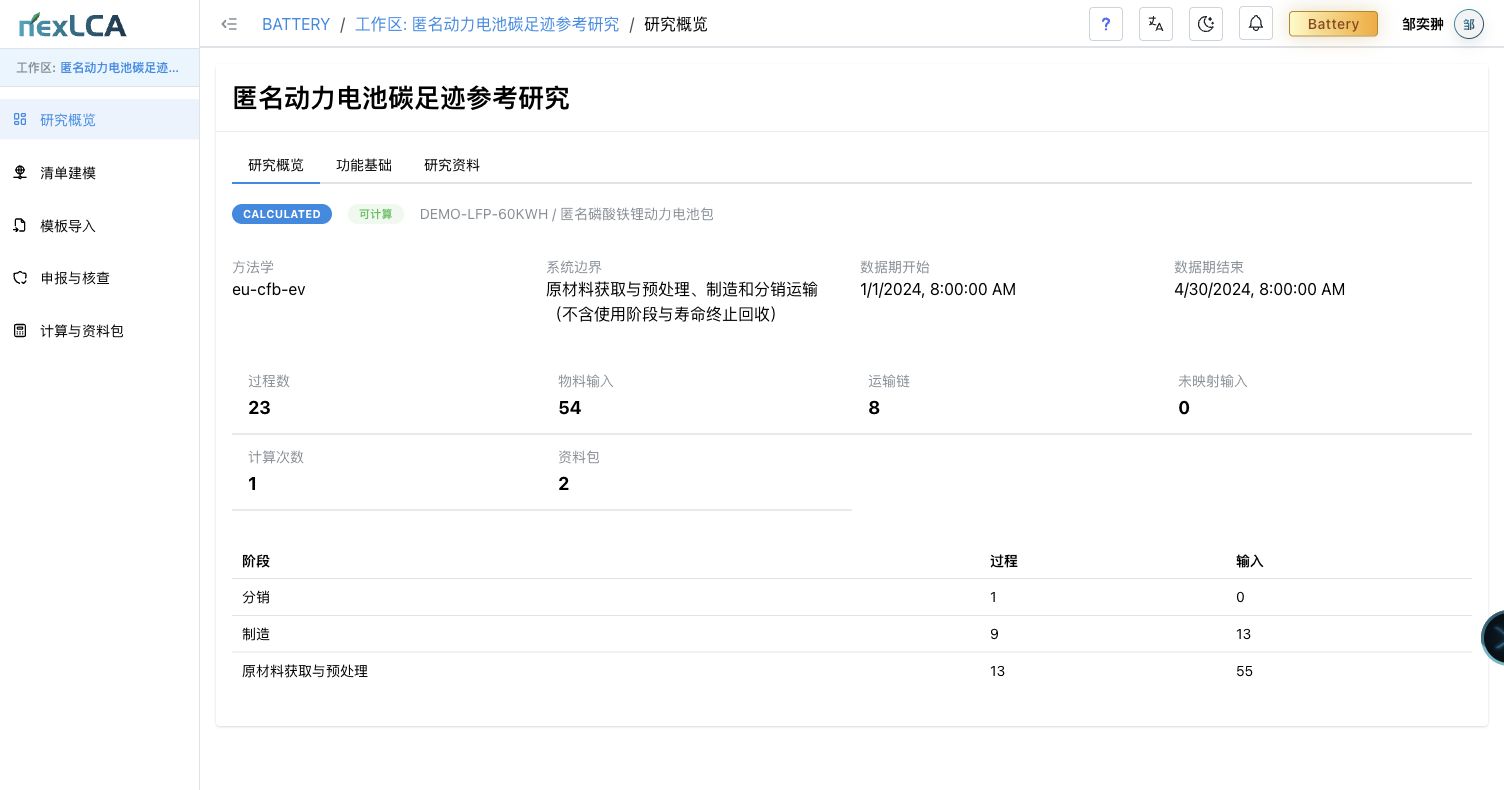Viewport: 1504px width, 790px height.
Task: Click the input count 55 for 原材料获取与预处理
Action: [x=1244, y=671]
